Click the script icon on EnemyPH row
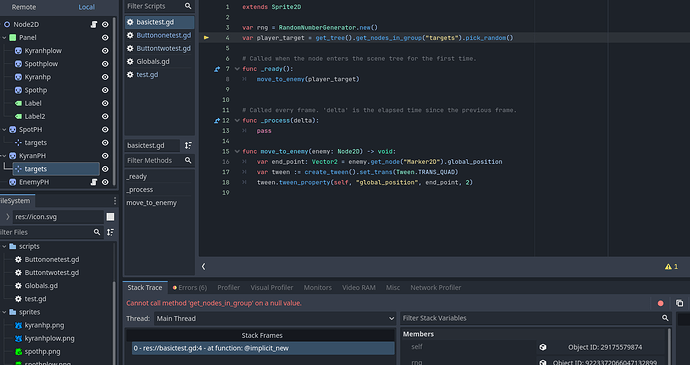Screen dimensions: 690x365 pos(94,182)
